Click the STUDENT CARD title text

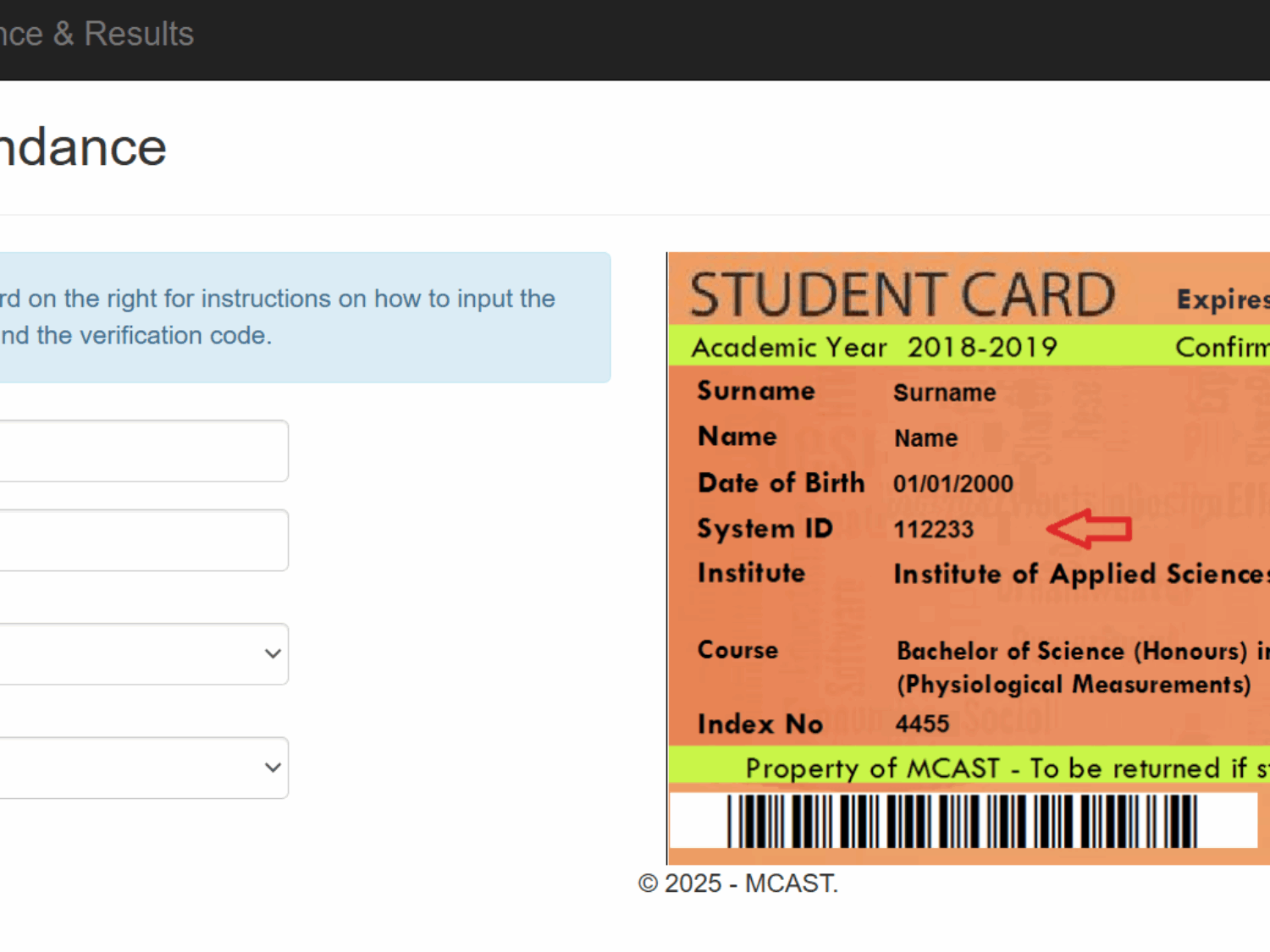click(x=903, y=294)
